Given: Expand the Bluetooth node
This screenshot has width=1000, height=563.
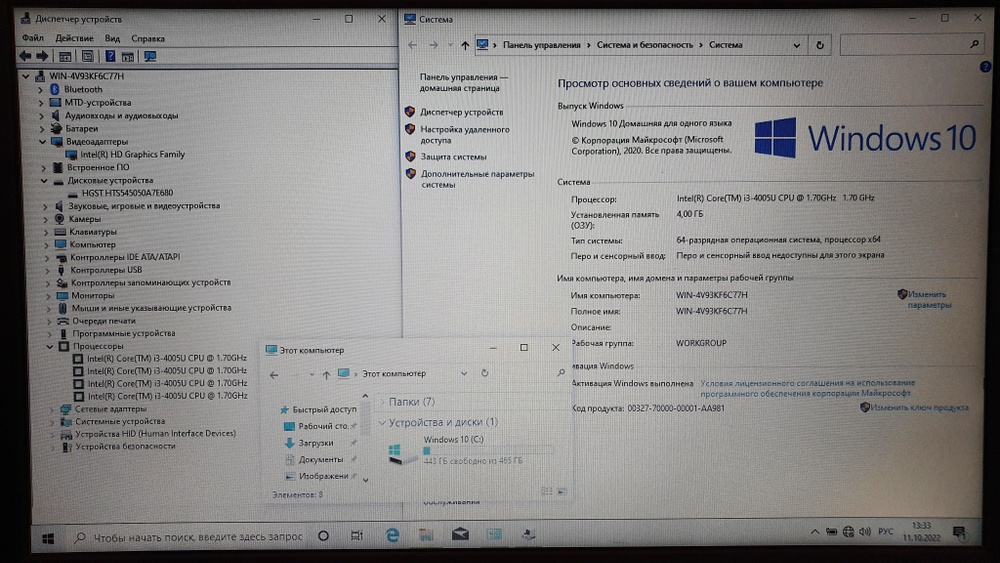Looking at the screenshot, I should click(x=40, y=89).
